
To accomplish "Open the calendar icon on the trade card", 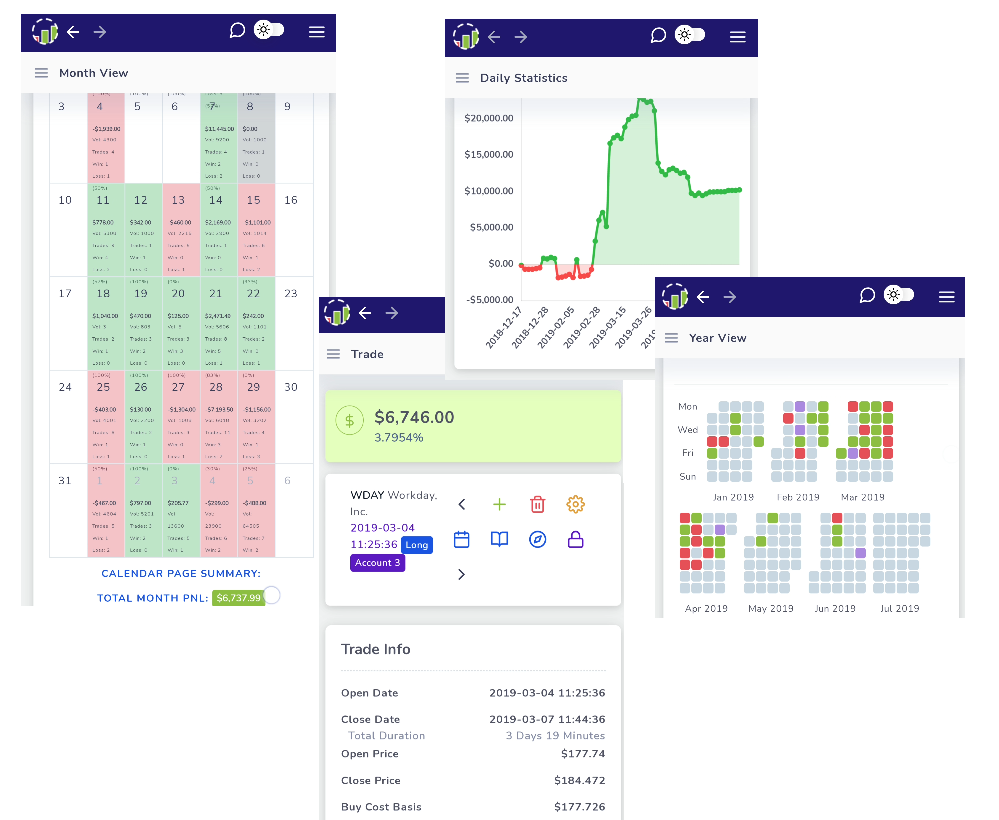I will click(462, 540).
